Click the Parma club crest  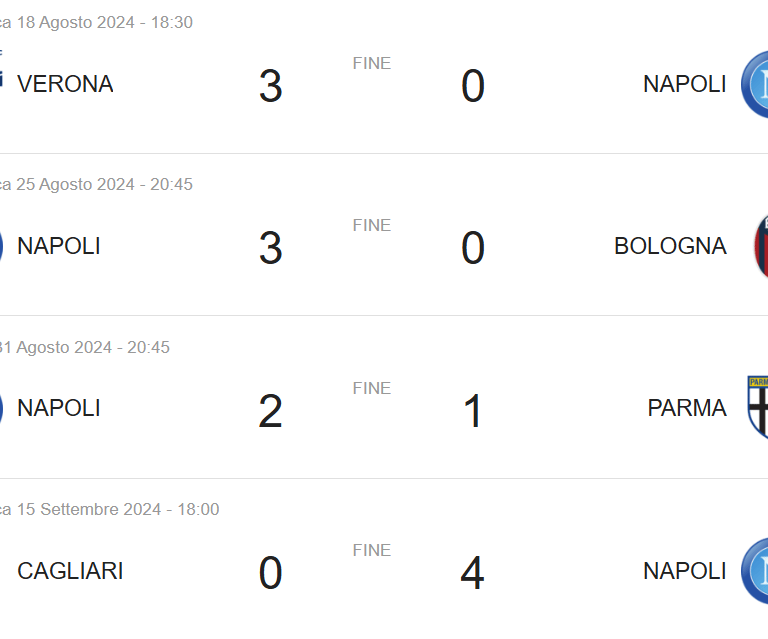pos(758,407)
